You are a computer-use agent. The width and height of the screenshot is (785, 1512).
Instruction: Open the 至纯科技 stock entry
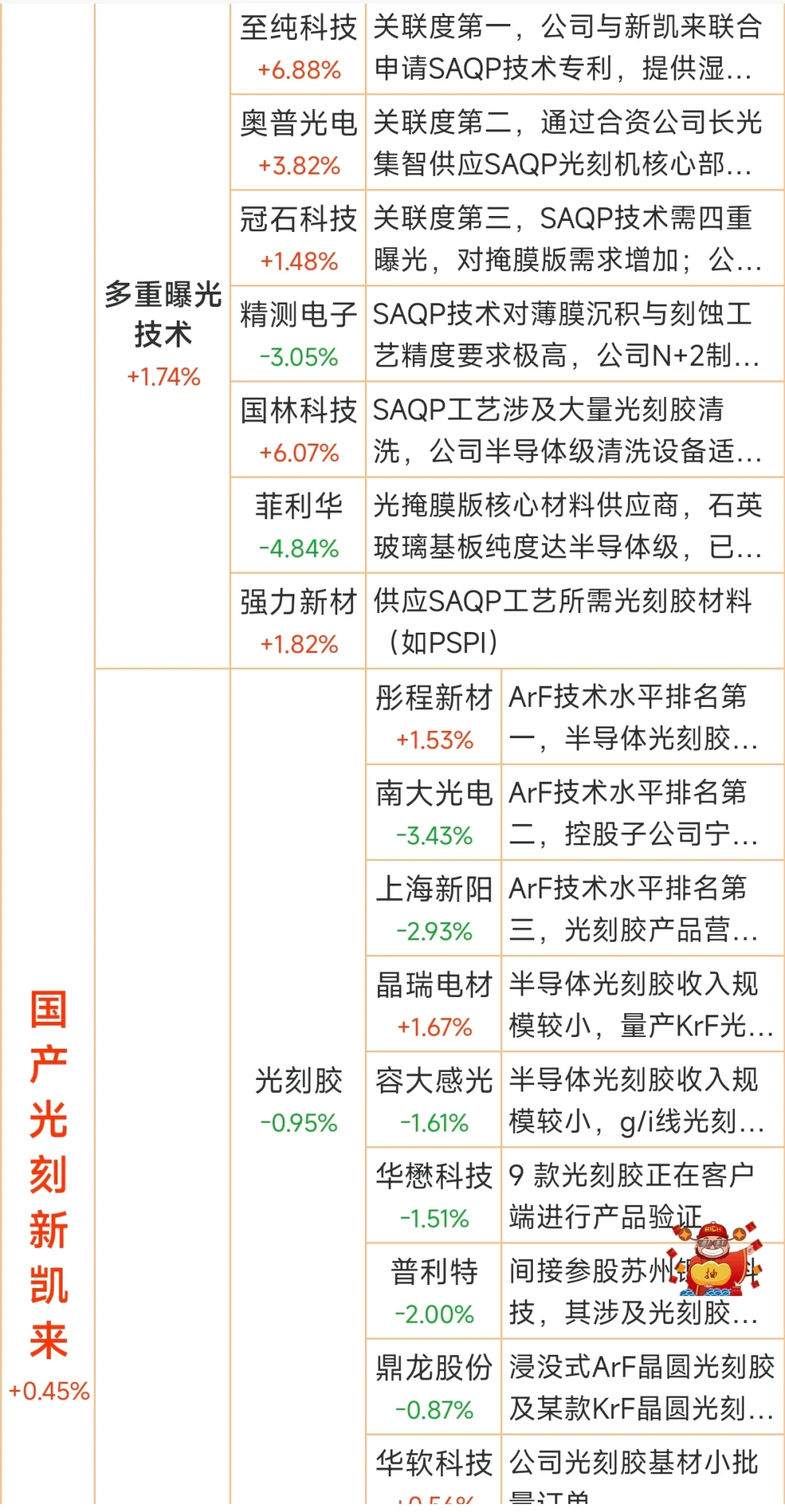(299, 48)
